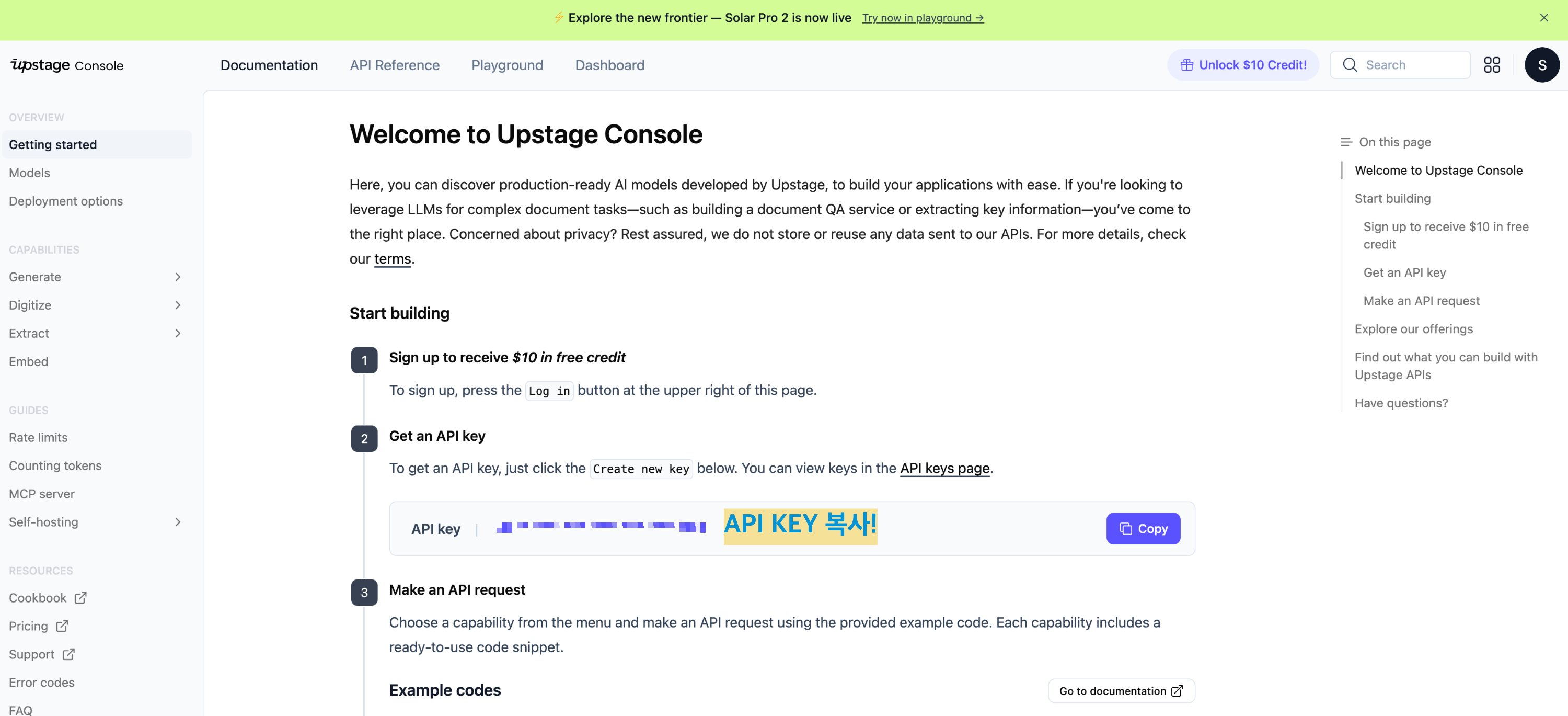Click the search magnifier icon
The width and height of the screenshot is (1568, 716).
[1350, 65]
